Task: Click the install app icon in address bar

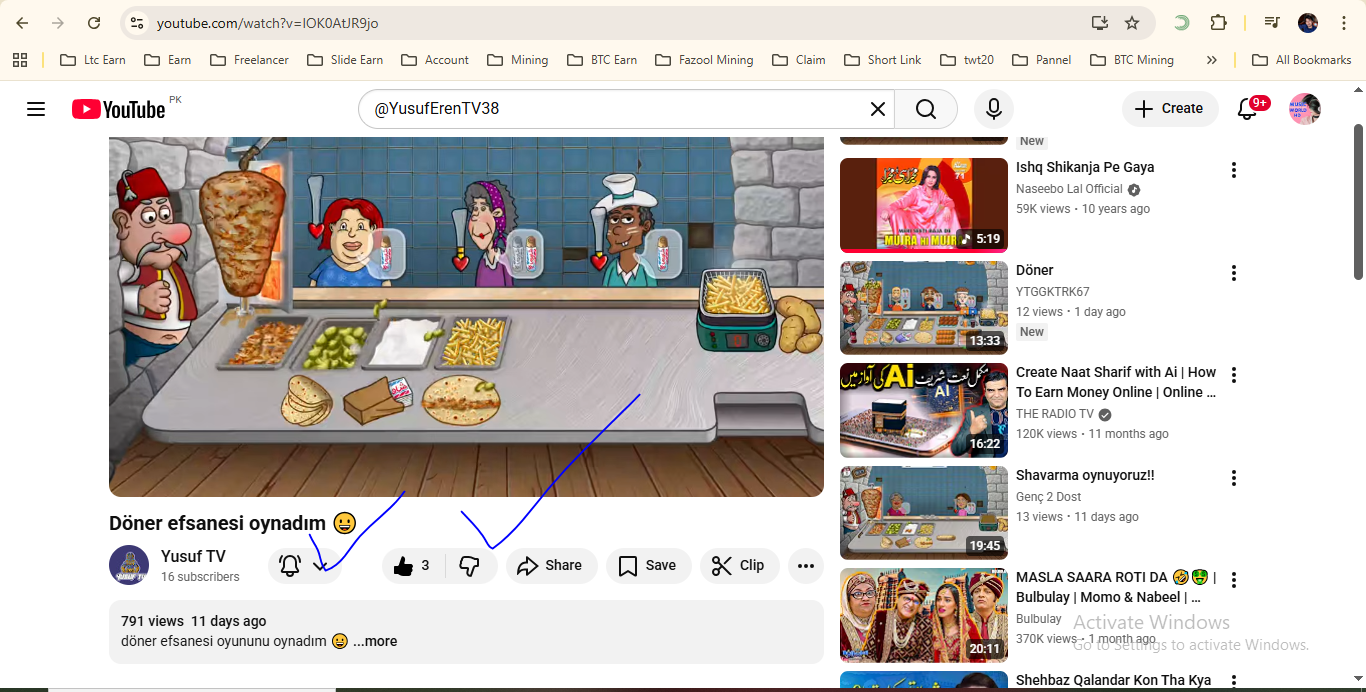Action: coord(1099,23)
